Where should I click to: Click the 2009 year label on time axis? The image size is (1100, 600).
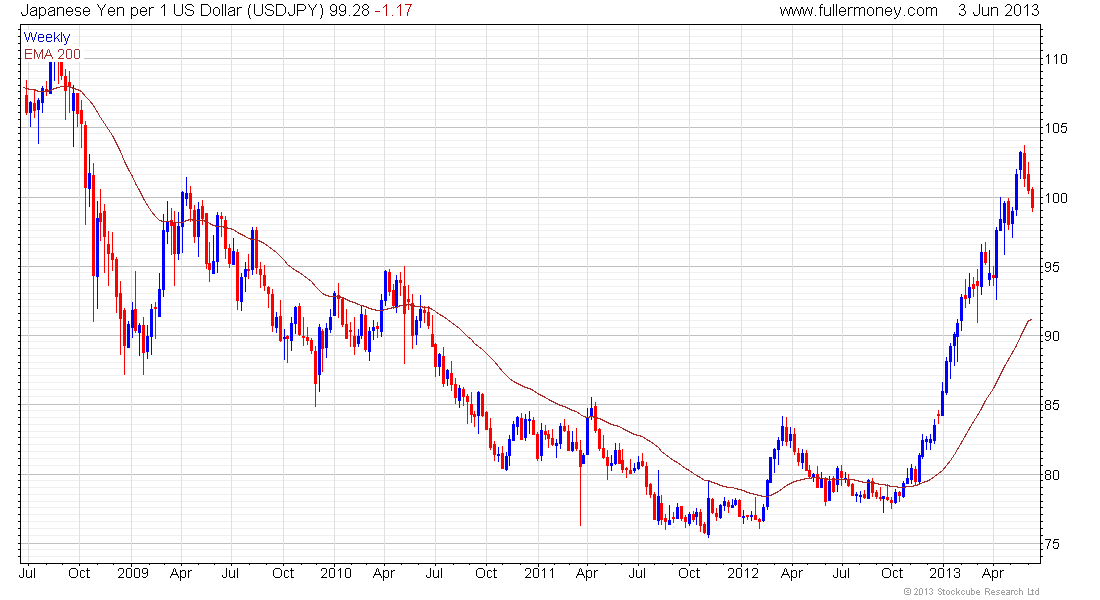pos(133,573)
